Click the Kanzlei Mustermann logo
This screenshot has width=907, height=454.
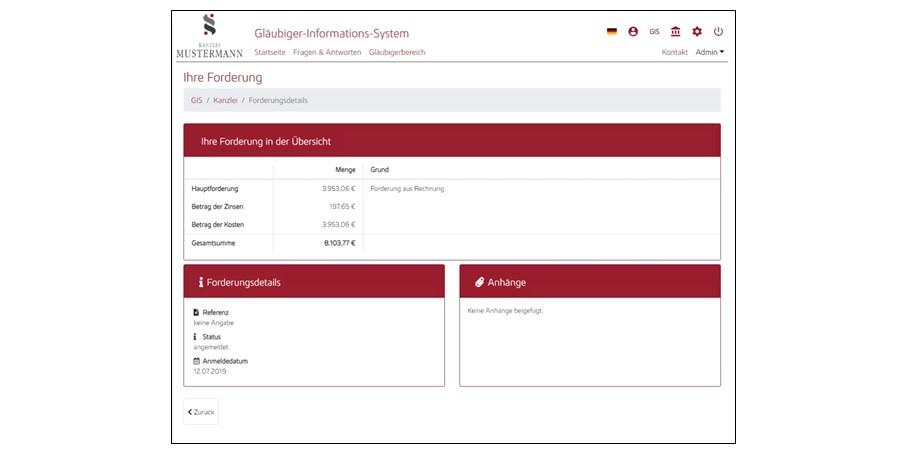point(209,36)
